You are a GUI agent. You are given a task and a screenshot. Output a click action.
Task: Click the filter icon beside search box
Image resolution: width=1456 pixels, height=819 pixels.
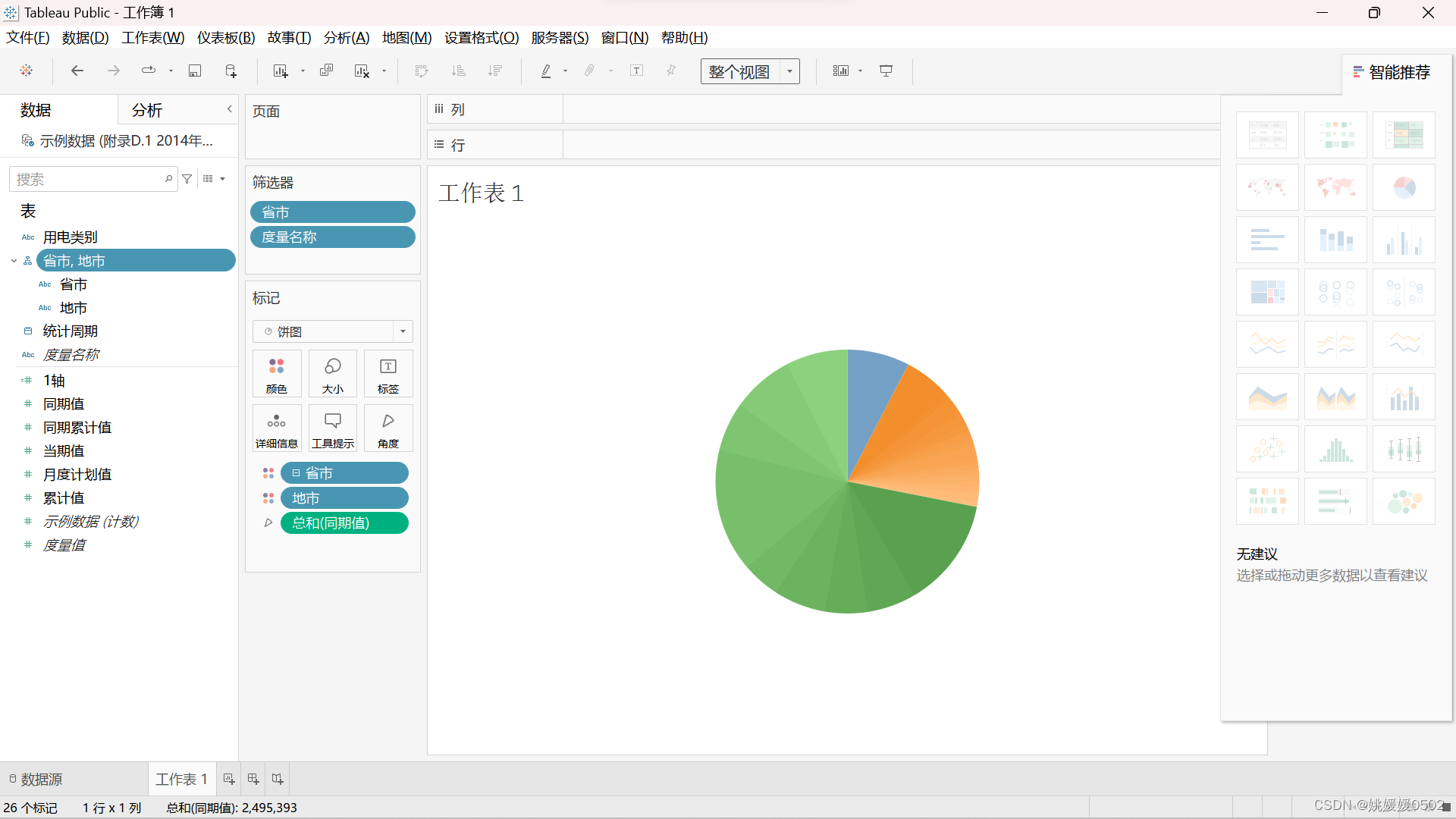click(x=187, y=179)
